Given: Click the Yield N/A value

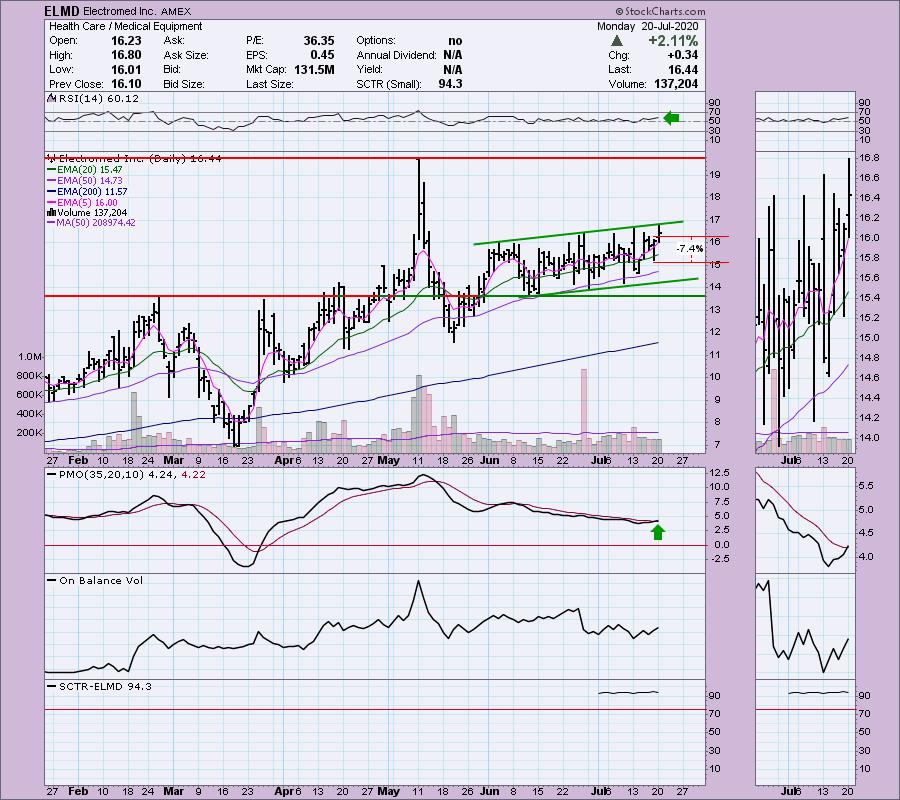Looking at the screenshot, I should (x=453, y=69).
